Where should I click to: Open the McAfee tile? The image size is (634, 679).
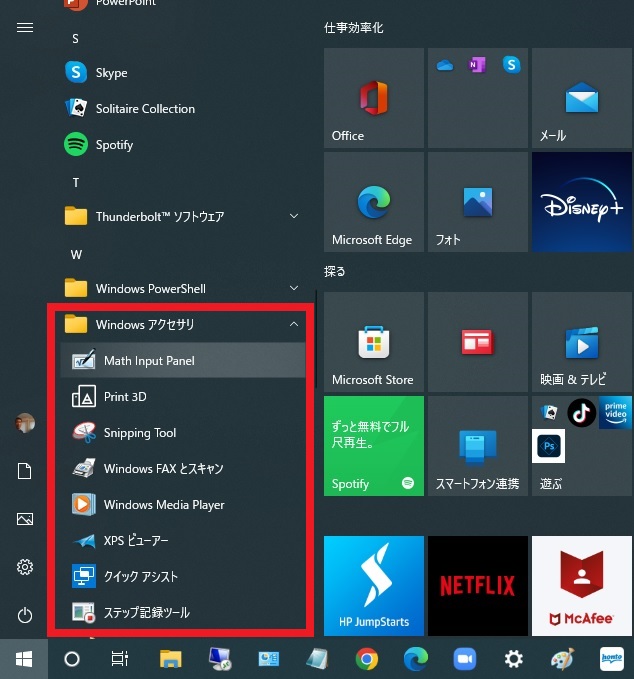[x=581, y=586]
